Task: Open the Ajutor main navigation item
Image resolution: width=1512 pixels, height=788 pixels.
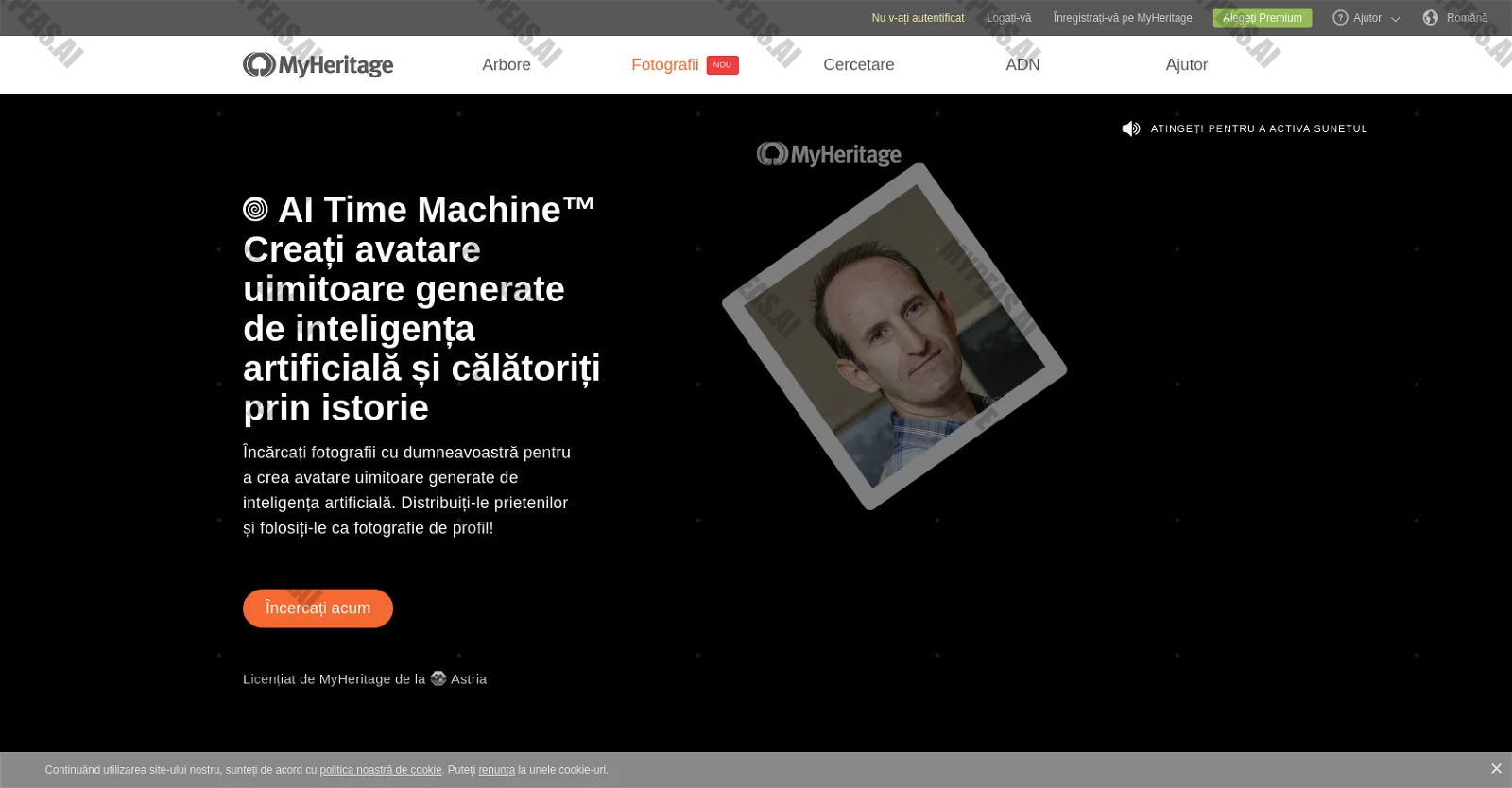Action: [x=1187, y=65]
